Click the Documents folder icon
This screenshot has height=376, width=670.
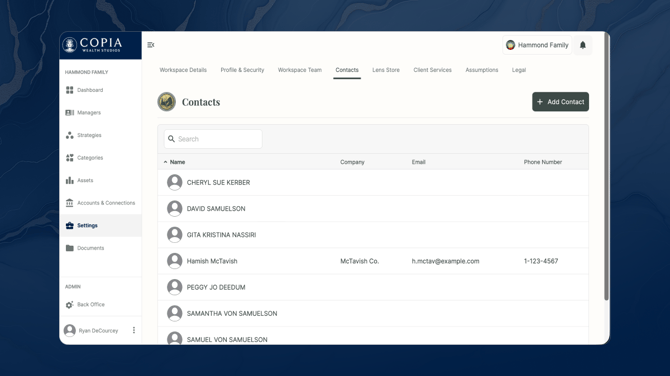coord(70,248)
